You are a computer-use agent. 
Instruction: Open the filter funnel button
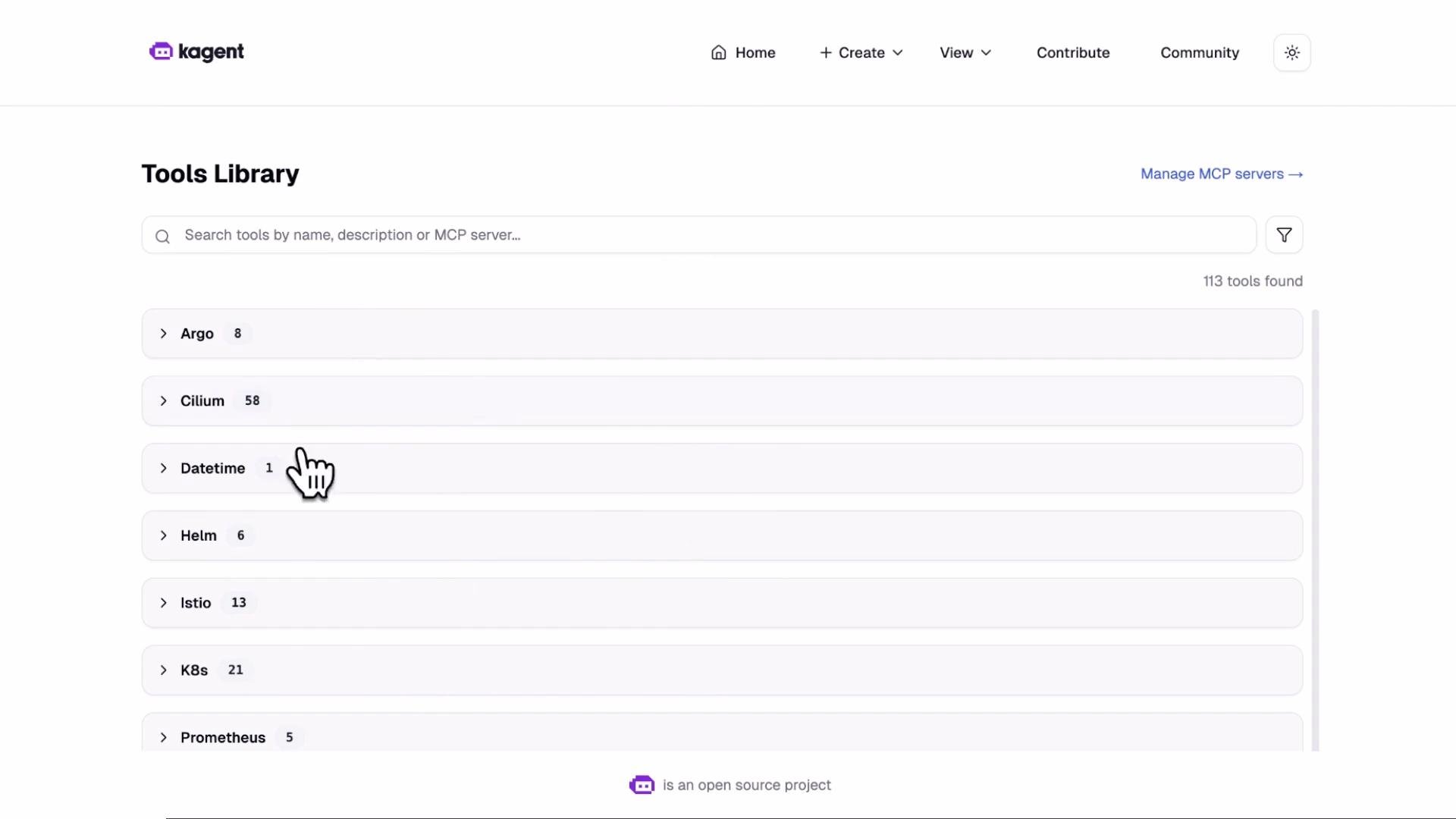1284,235
